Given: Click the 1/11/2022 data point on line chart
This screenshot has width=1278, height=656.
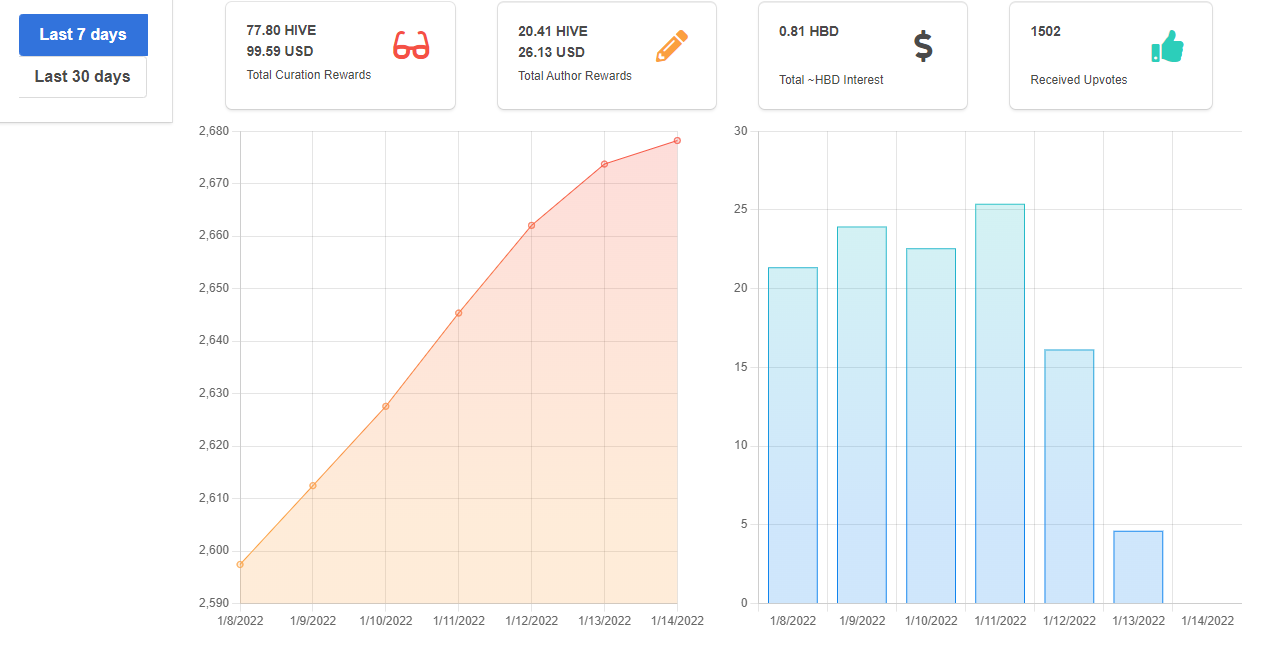Looking at the screenshot, I should [x=459, y=313].
